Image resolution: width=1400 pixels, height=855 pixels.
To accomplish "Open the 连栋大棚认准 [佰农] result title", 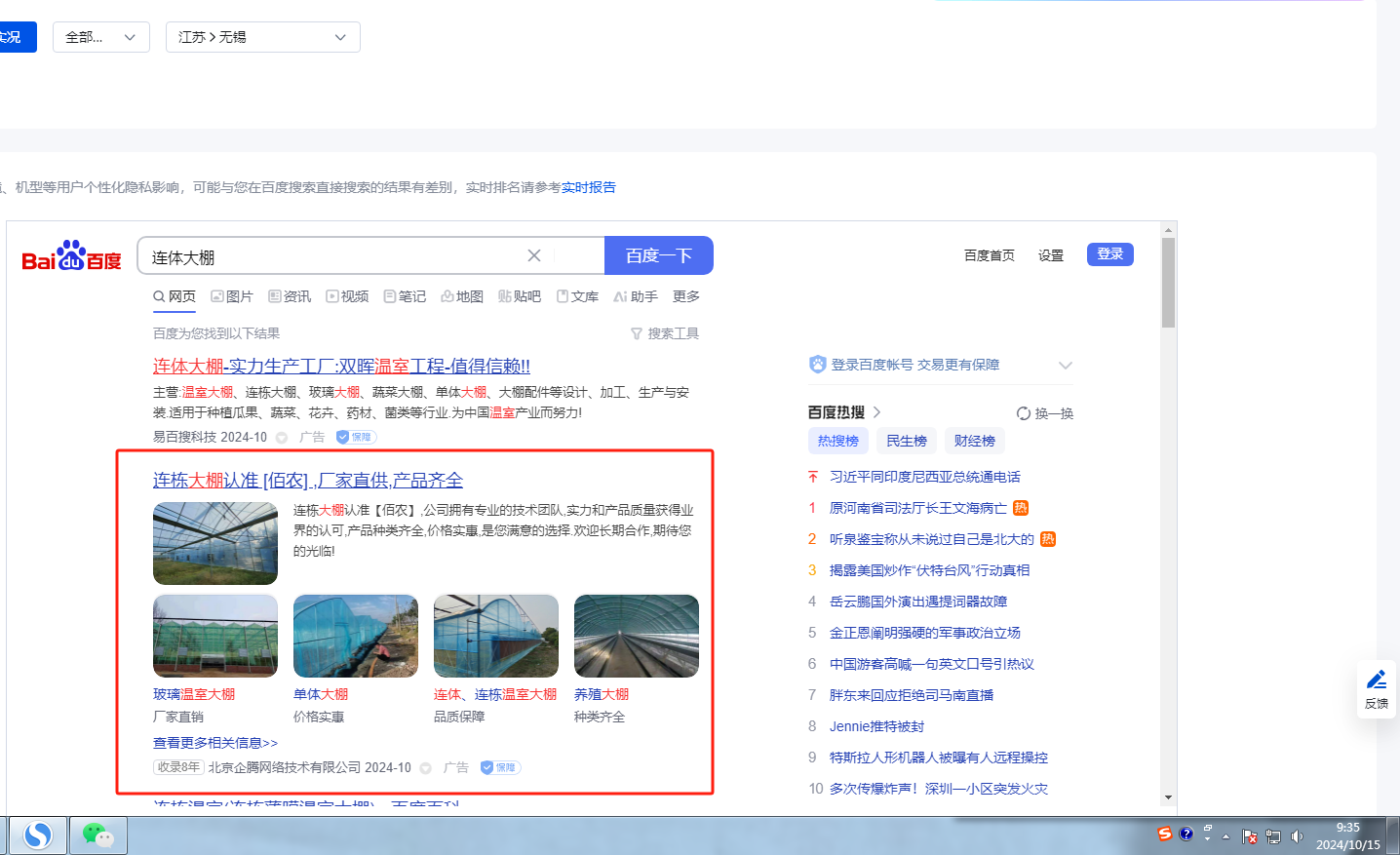I will (x=308, y=481).
